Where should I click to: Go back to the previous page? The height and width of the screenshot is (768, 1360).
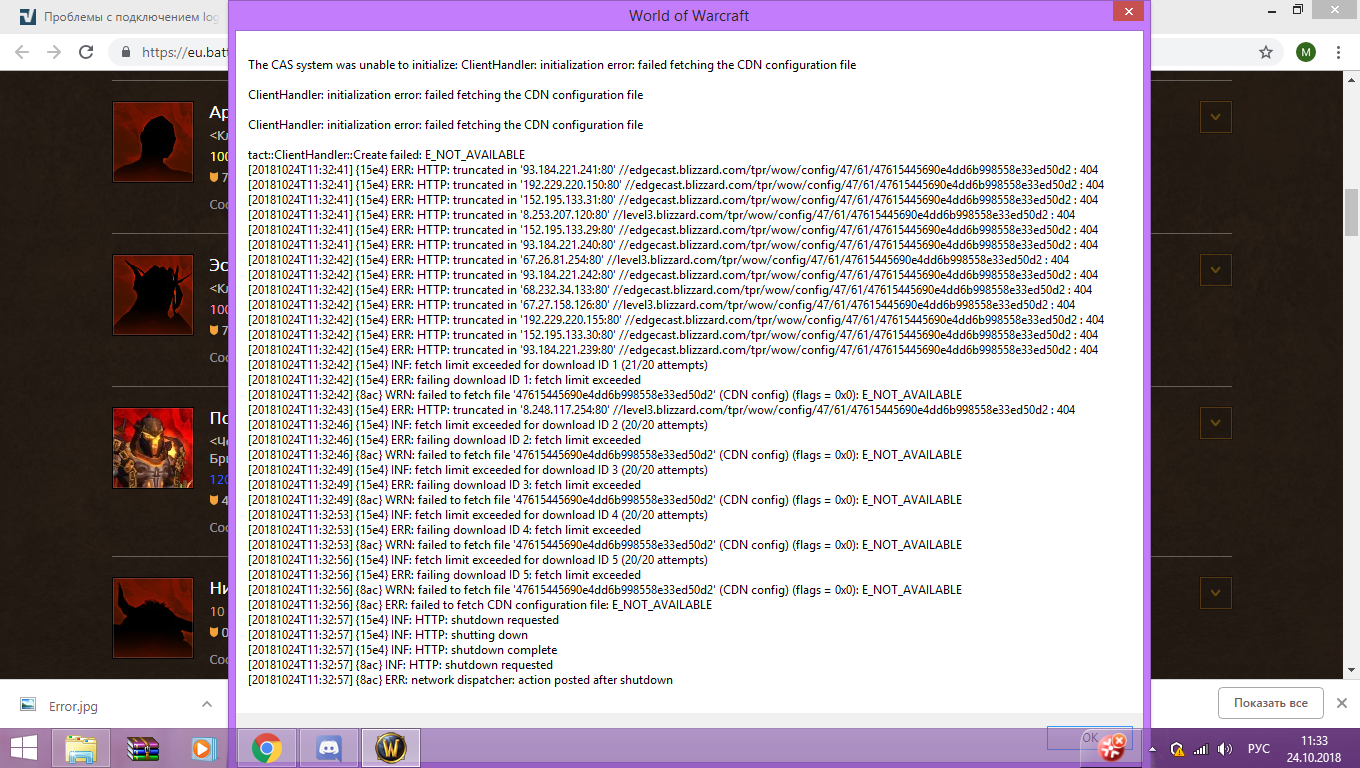(x=22, y=52)
